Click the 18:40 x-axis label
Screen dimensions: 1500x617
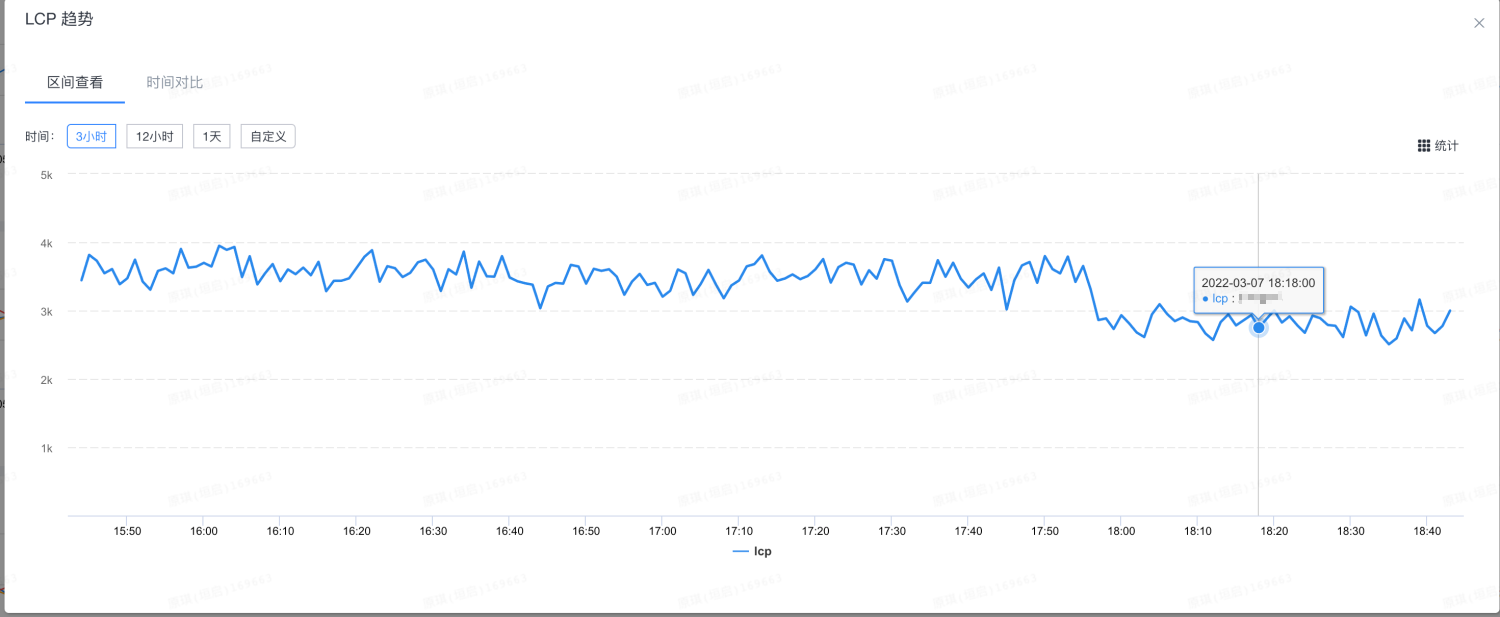pos(1427,531)
